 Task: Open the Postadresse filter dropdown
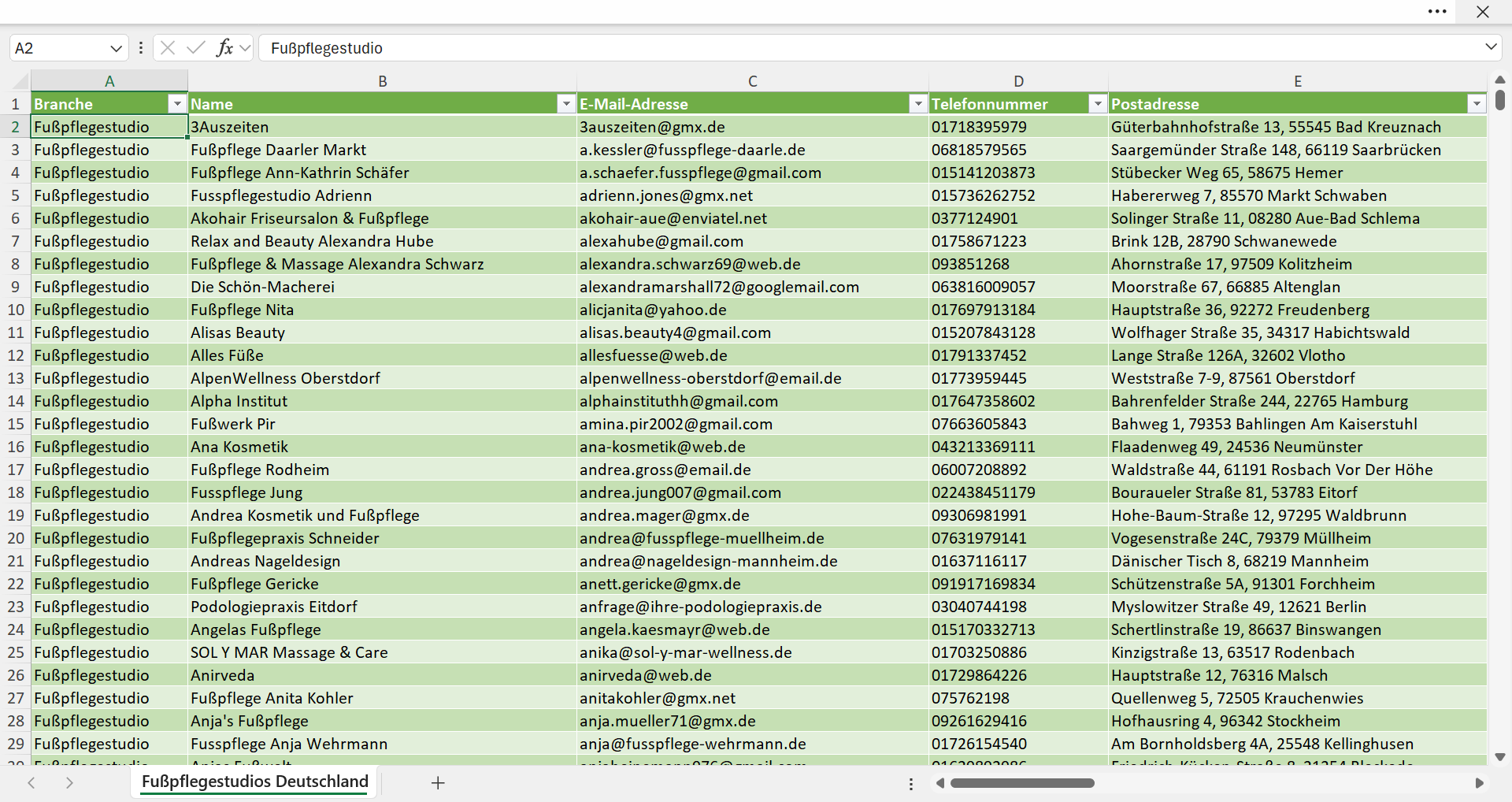tap(1477, 104)
